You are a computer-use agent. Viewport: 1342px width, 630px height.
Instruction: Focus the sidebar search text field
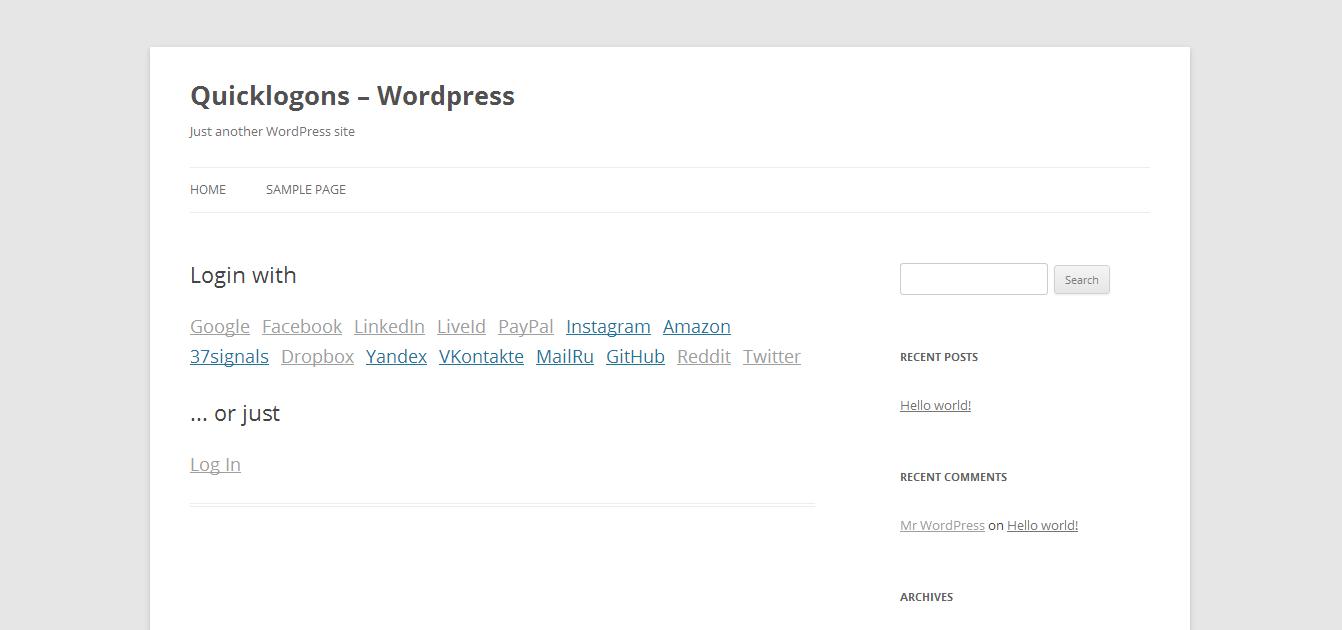pos(974,279)
